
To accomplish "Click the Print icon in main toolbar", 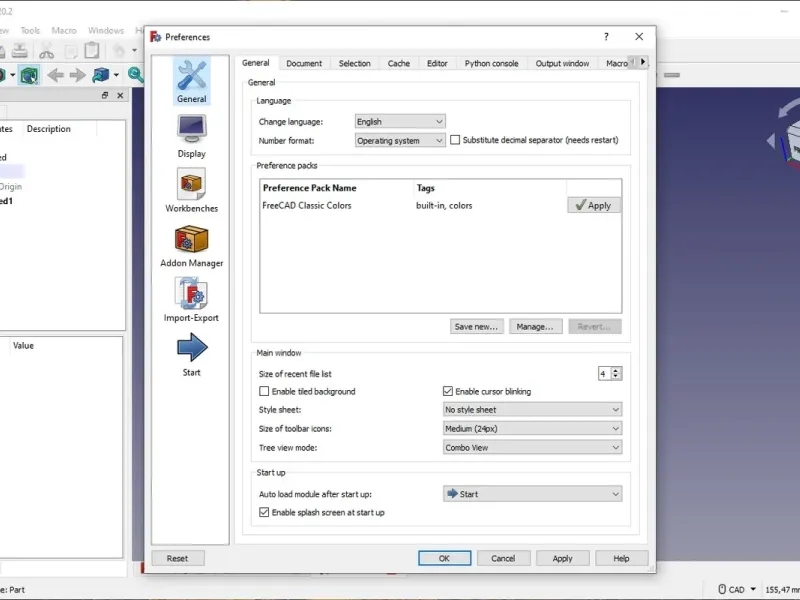I will pyautogui.click(x=19, y=51).
